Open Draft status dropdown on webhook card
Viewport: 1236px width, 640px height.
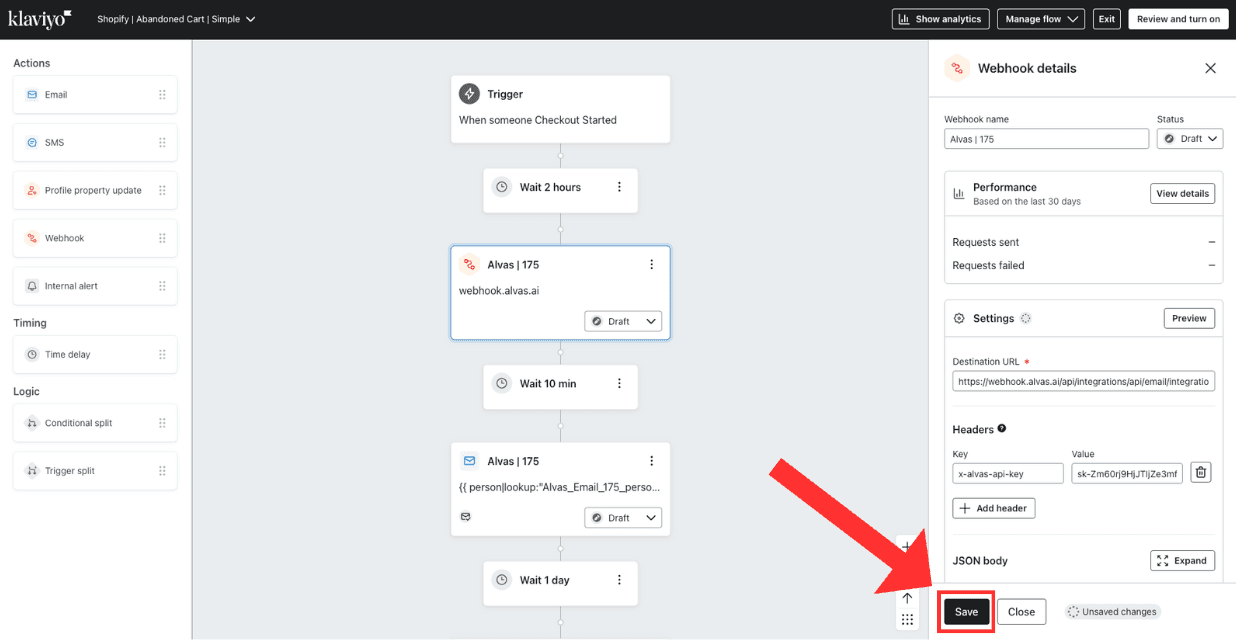click(623, 321)
